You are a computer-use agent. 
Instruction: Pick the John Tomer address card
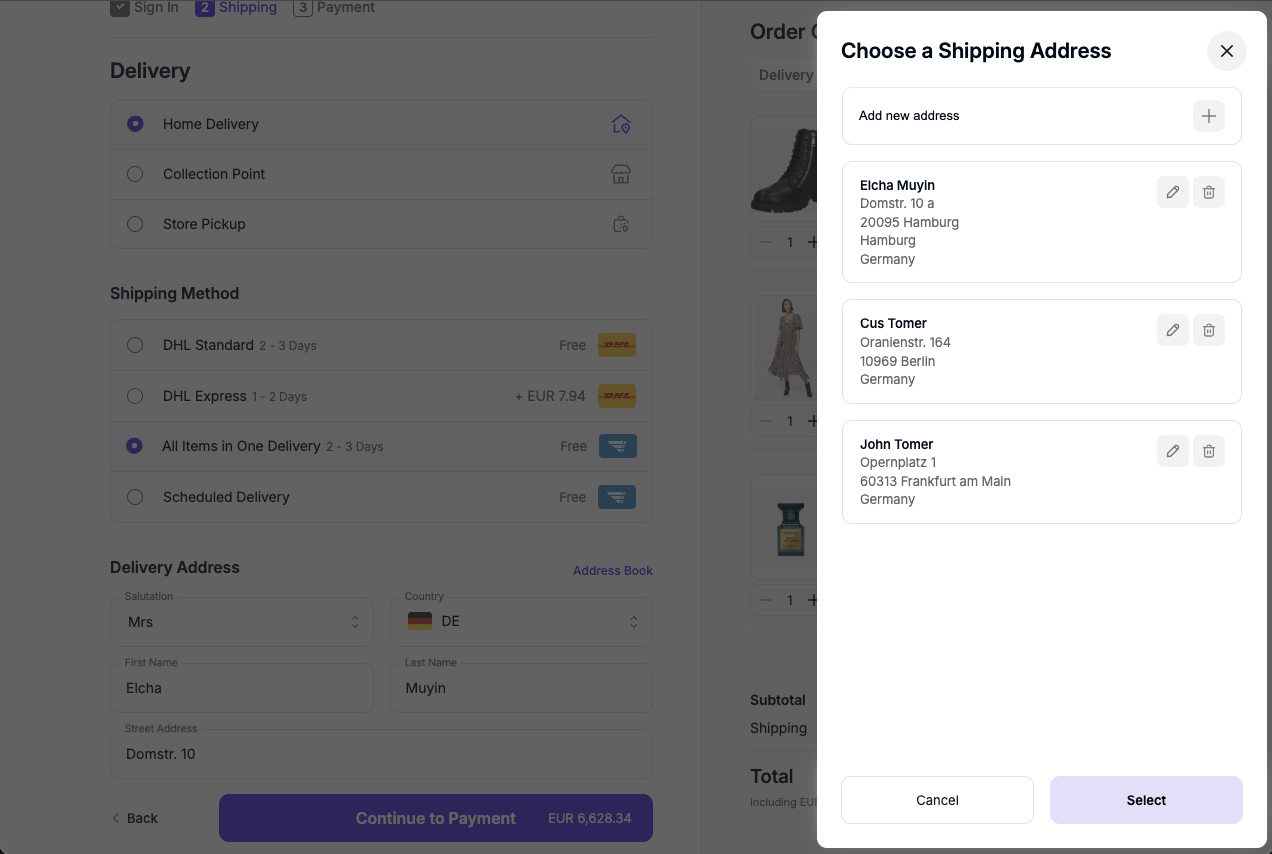(x=1042, y=472)
